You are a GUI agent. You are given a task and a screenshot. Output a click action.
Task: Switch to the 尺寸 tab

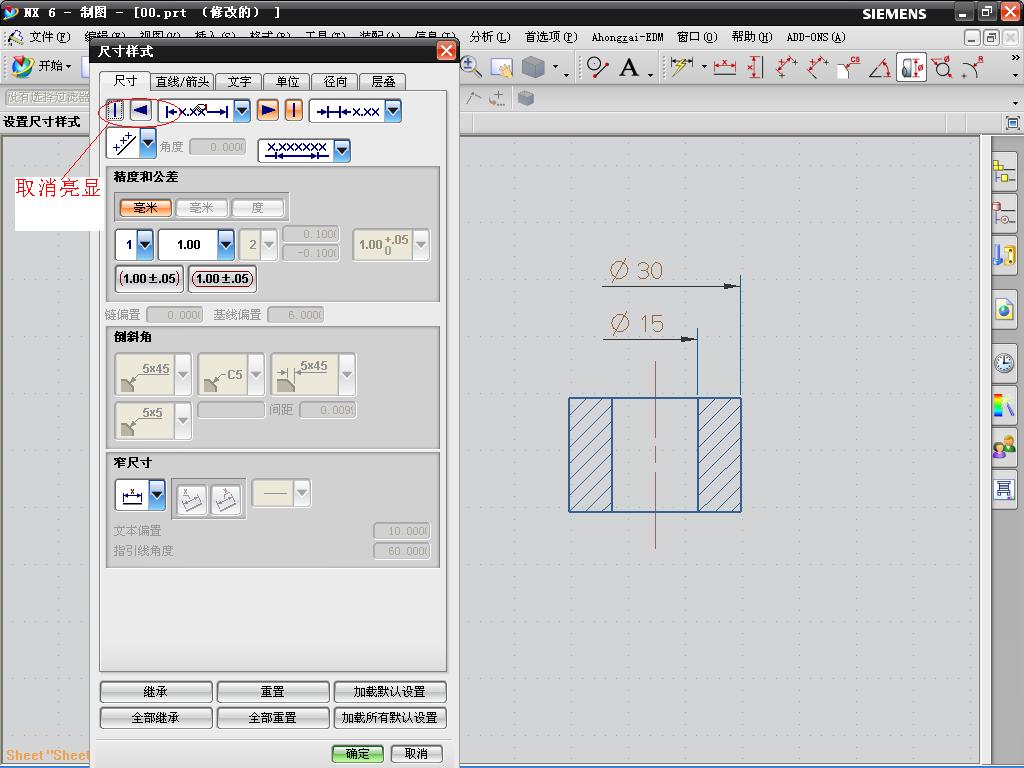click(125, 80)
